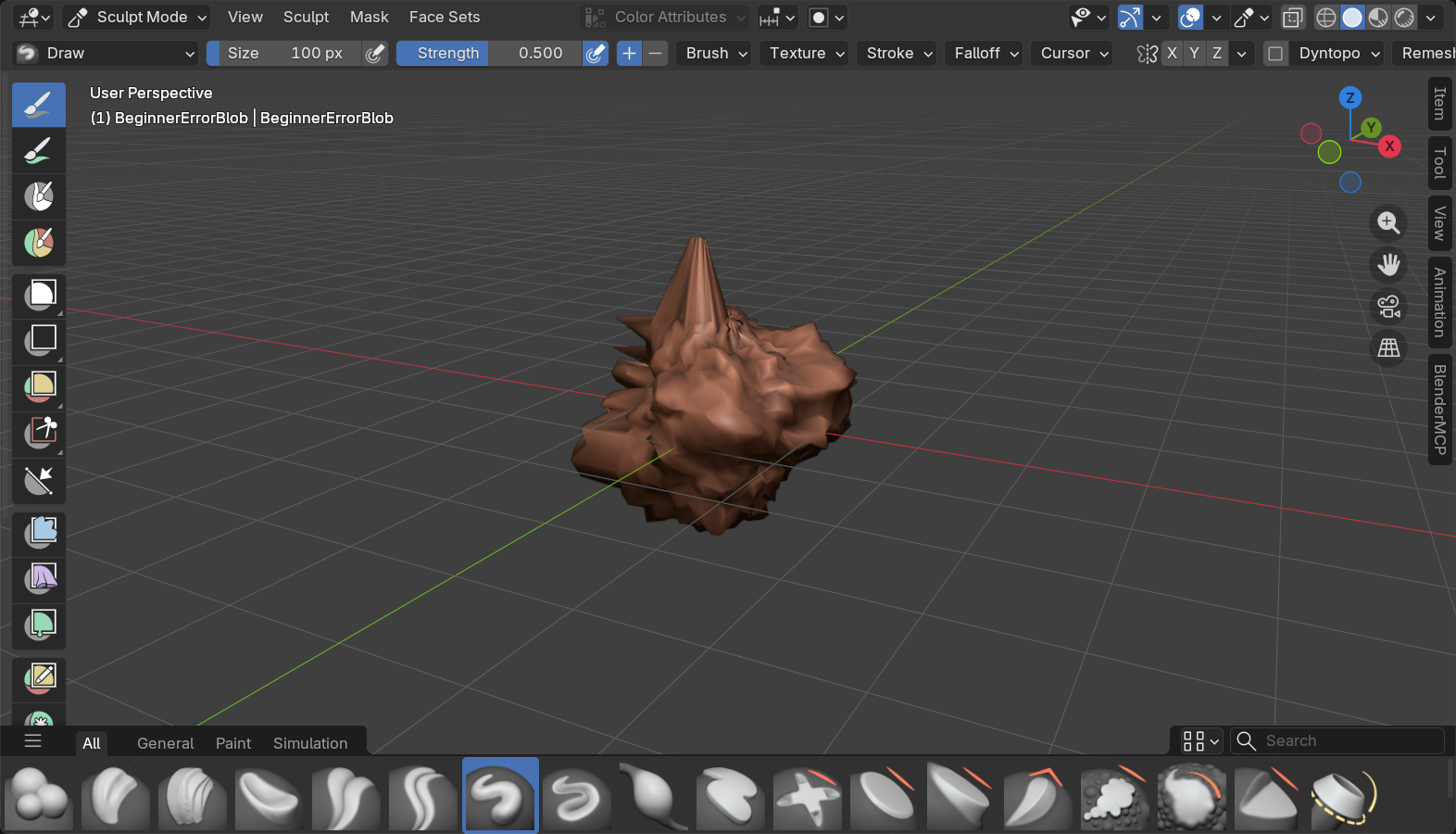Click the viewport zoom magnifier gizmo
Viewport: 1456px width, 834px height.
(x=1388, y=222)
